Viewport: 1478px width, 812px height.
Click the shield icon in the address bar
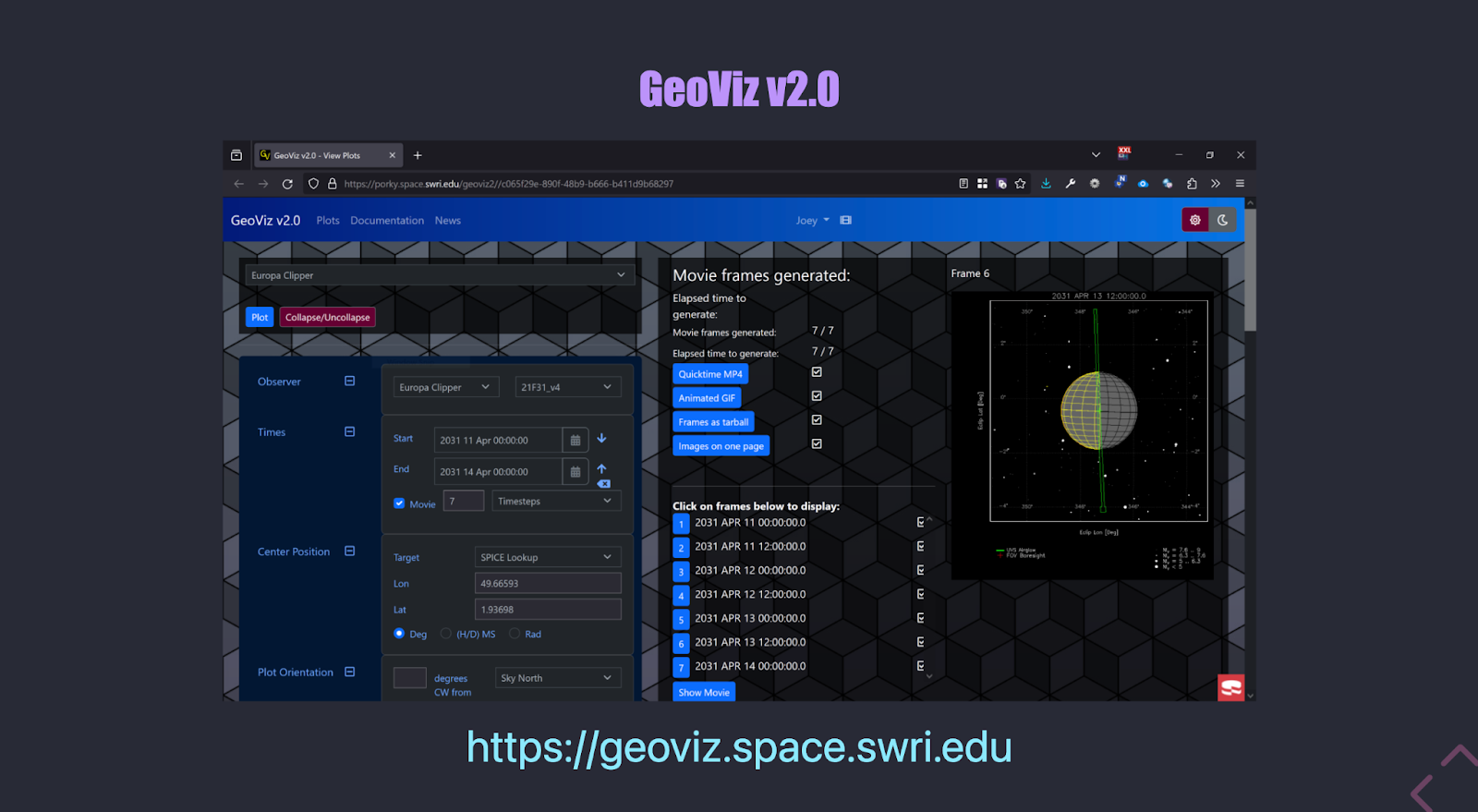tap(313, 184)
